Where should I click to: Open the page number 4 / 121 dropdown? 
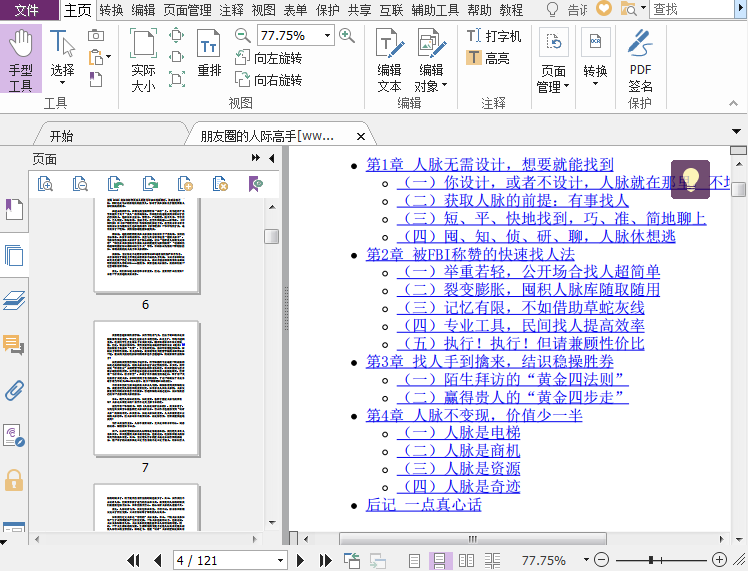point(280,561)
